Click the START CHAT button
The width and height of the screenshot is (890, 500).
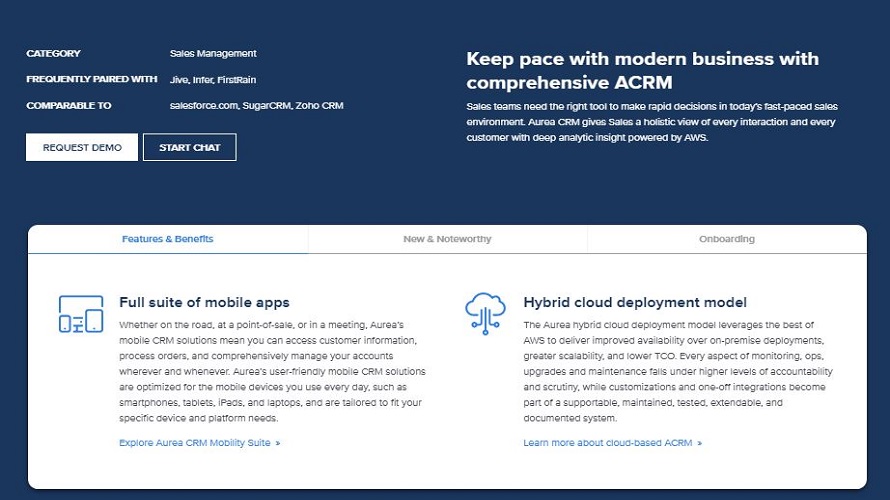point(190,147)
